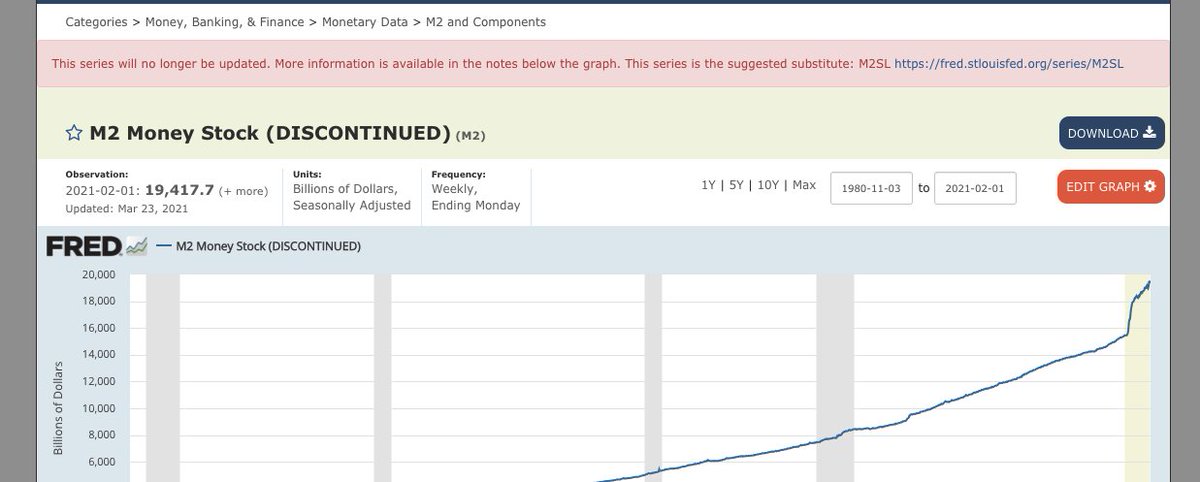Go to Monetary Data breadcrumb

(x=364, y=22)
